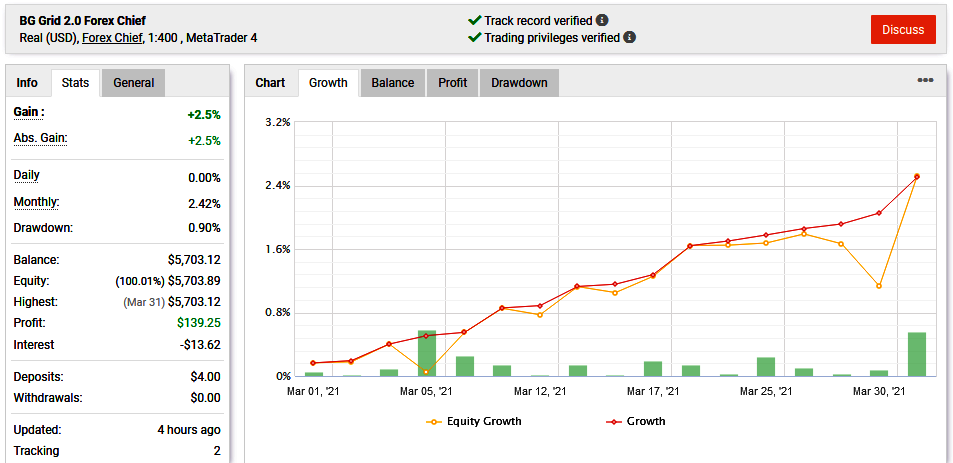Click the last green bar after Mar 30

917,354
